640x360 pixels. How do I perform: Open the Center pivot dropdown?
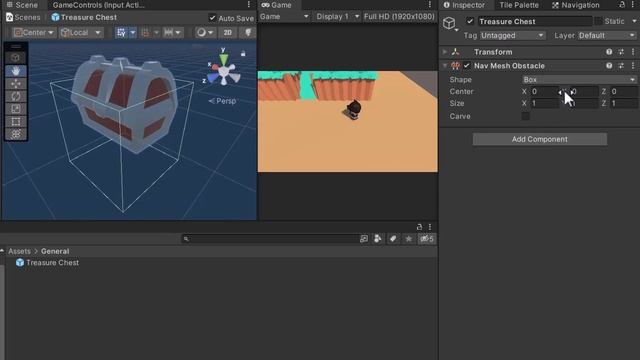coord(33,33)
